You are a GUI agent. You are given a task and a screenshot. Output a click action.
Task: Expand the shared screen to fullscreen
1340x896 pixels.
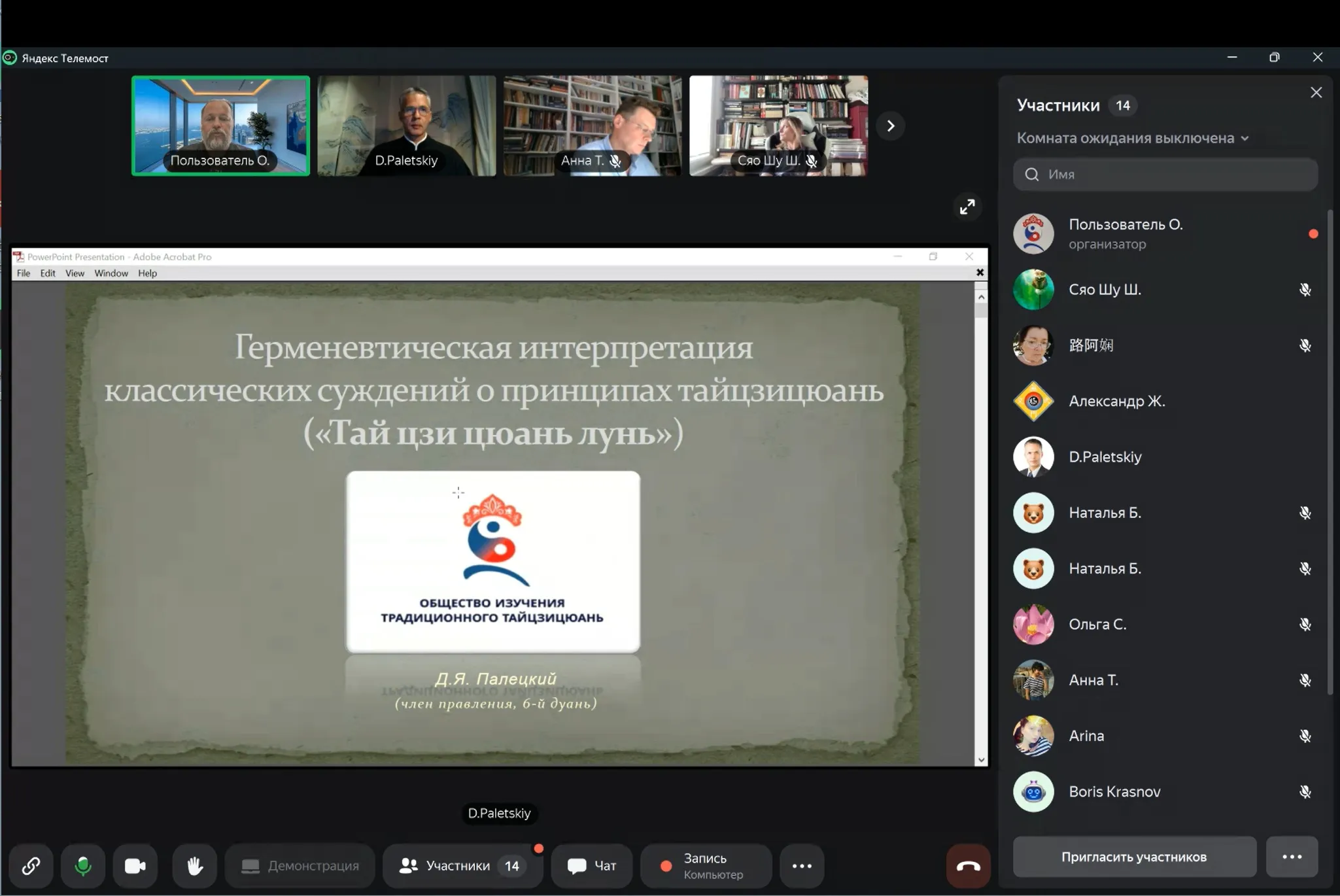click(x=967, y=207)
